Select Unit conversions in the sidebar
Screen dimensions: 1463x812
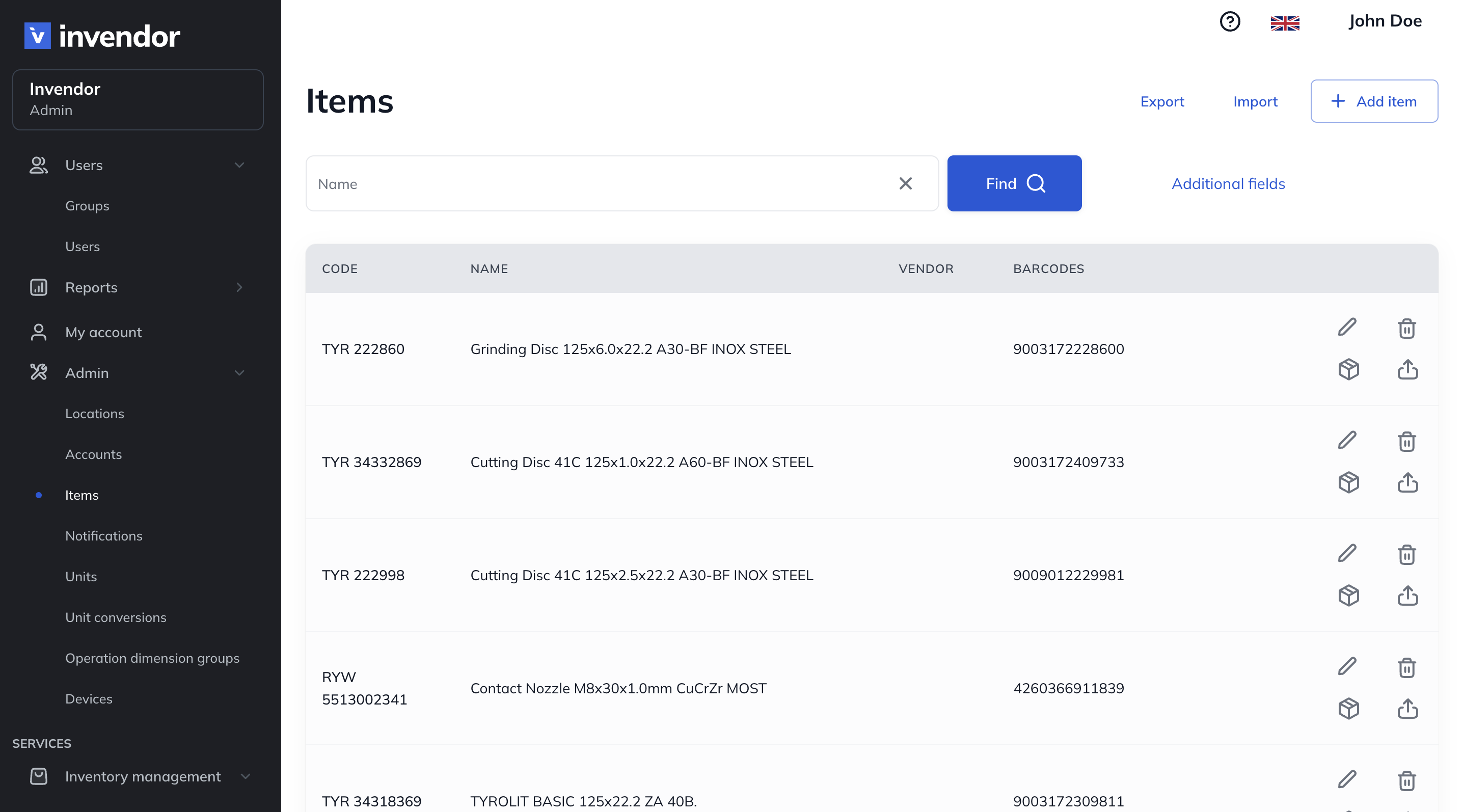115,617
